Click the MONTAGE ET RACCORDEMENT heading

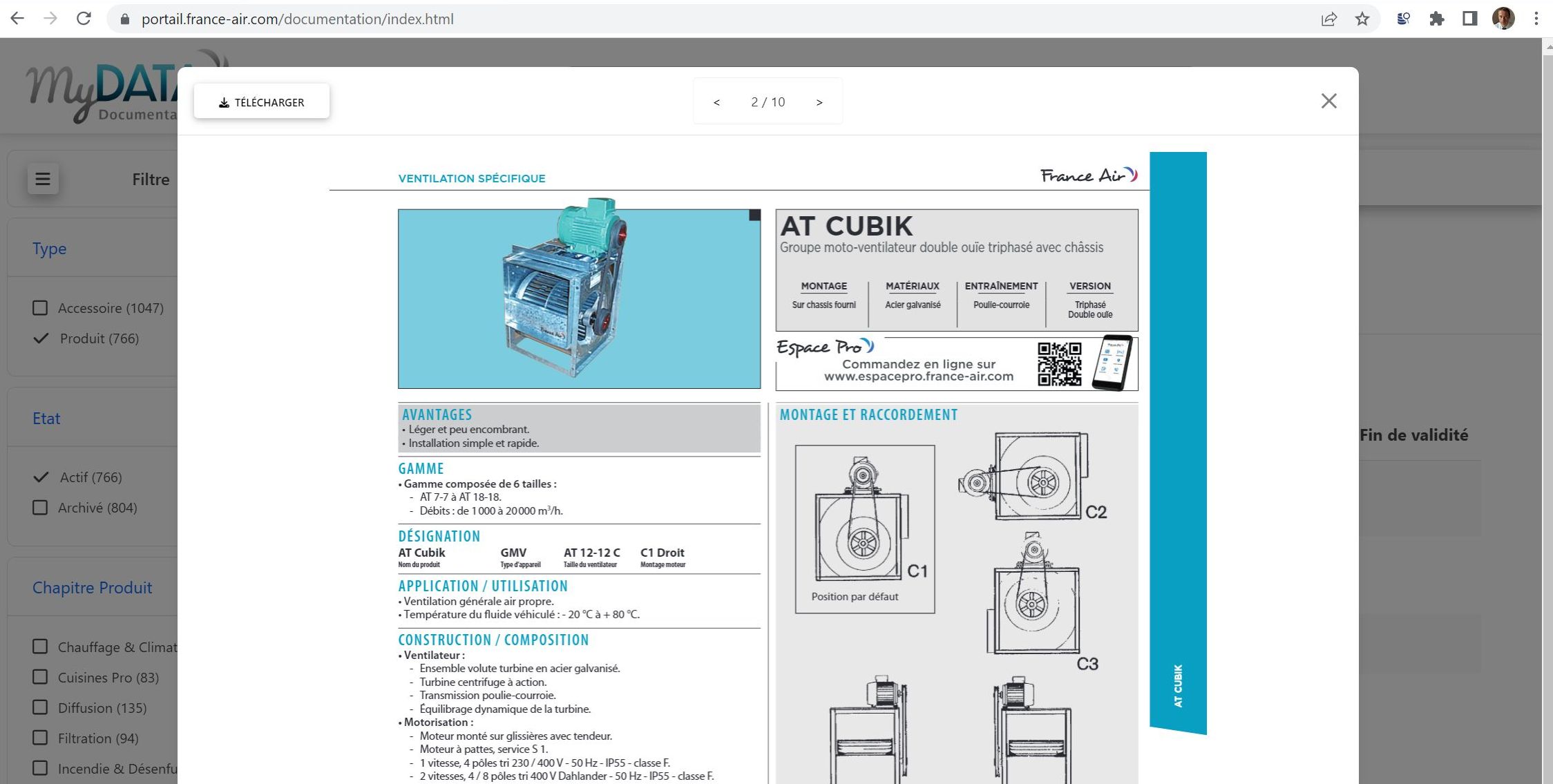click(x=868, y=414)
